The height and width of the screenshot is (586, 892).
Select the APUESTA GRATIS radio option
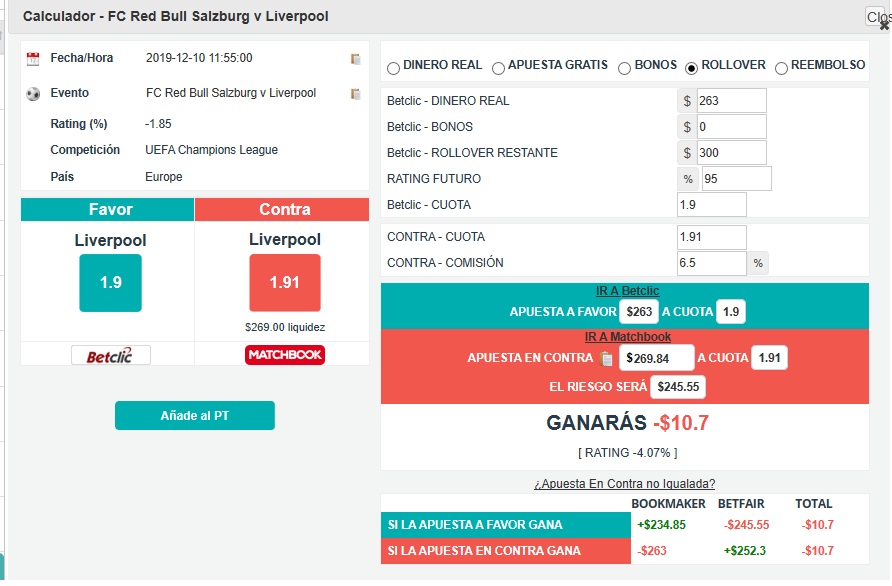tap(498, 68)
